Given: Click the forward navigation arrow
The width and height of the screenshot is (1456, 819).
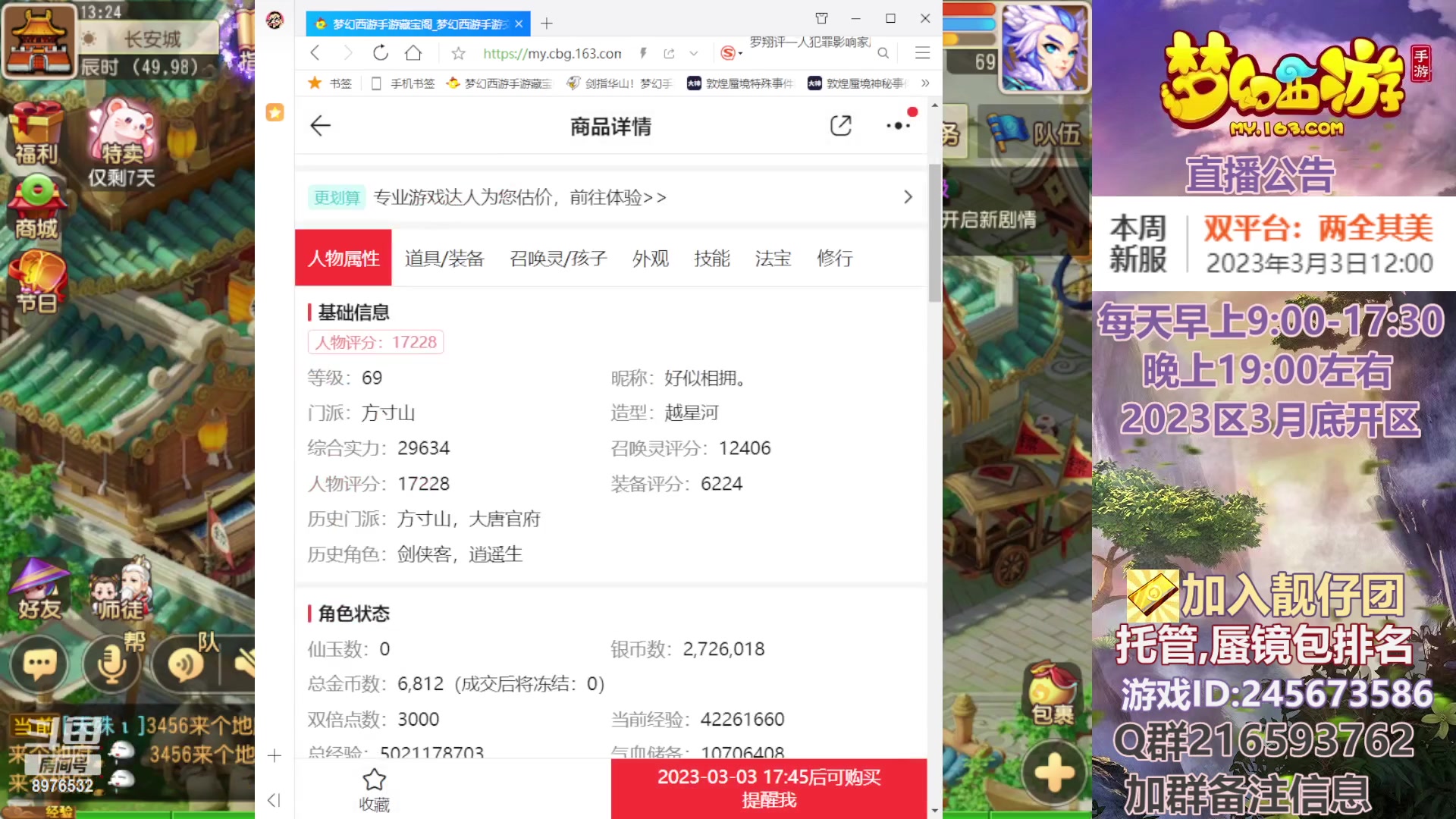Looking at the screenshot, I should (348, 53).
